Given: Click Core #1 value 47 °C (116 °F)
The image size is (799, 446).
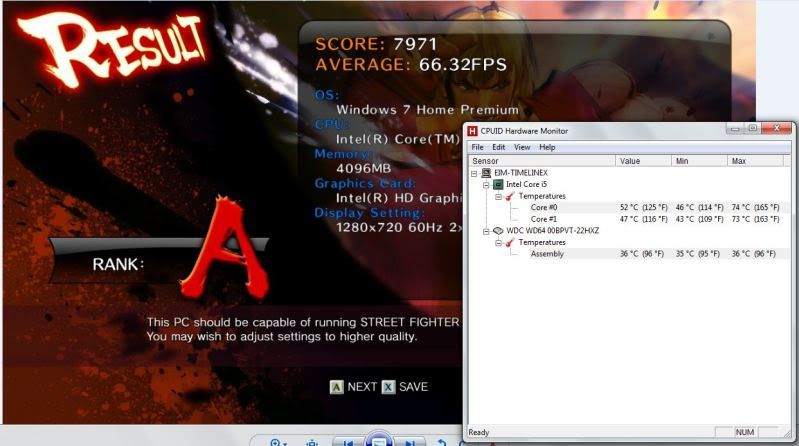Looking at the screenshot, I should 644,219.
